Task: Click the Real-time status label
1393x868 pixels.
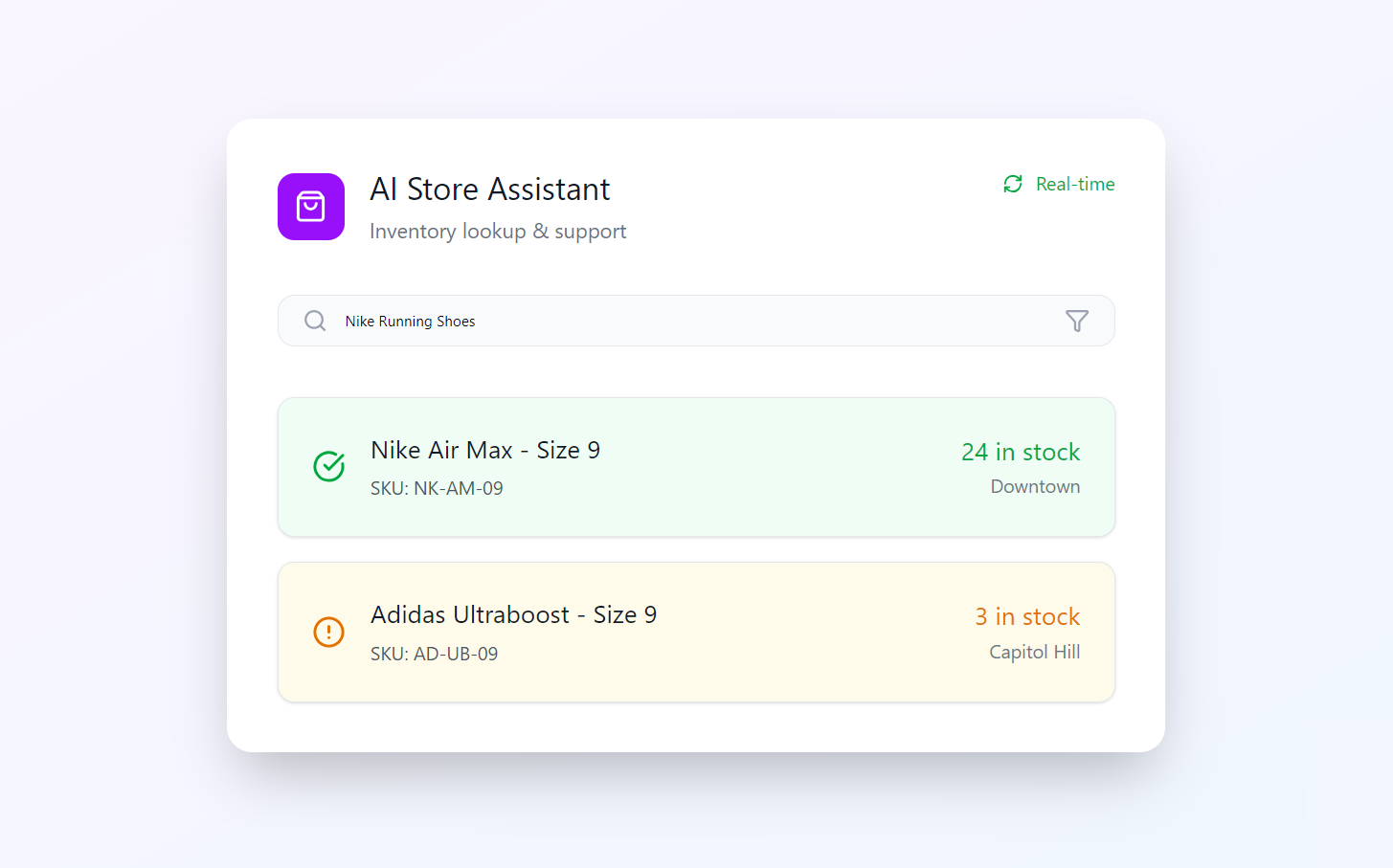Action: coord(1075,184)
